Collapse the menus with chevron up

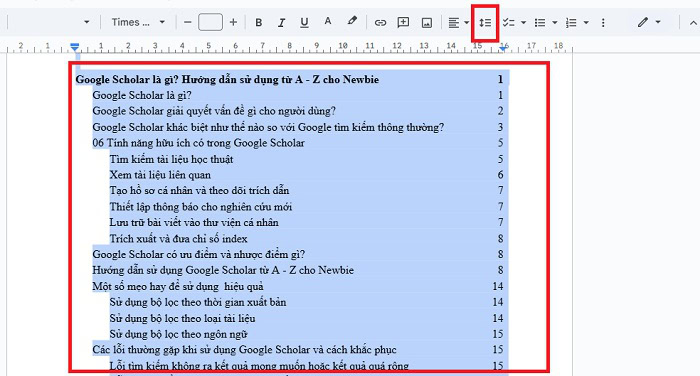pos(693,22)
